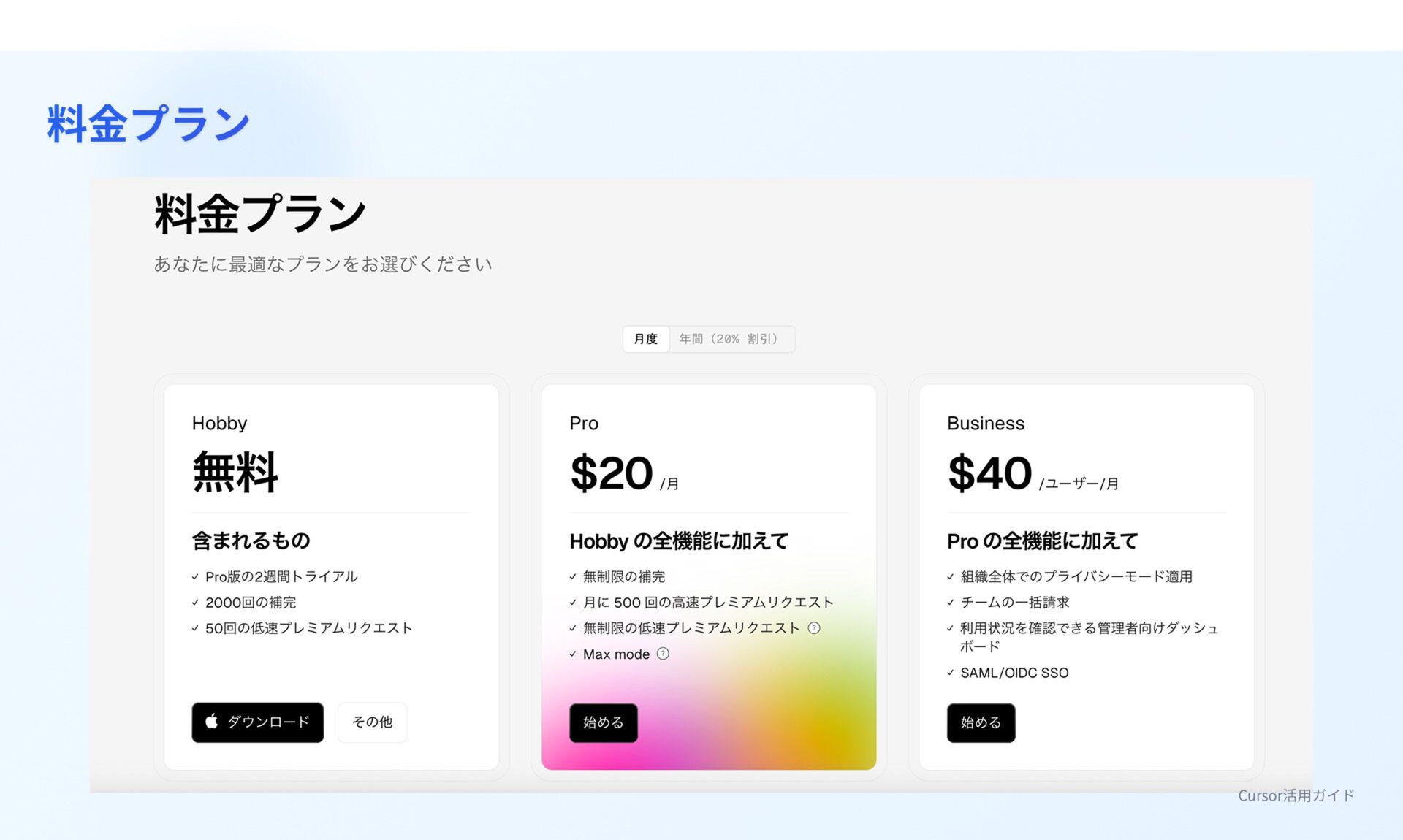Screen dimensions: 1403x840
Task: Click the Hobby plan title
Action: (220, 424)
